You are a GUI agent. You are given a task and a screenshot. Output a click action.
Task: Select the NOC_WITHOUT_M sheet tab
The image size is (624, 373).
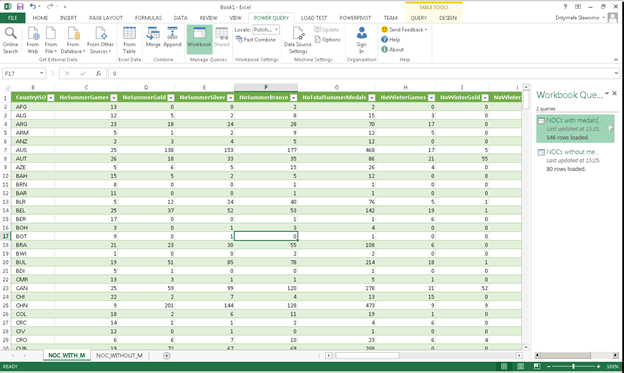click(119, 355)
